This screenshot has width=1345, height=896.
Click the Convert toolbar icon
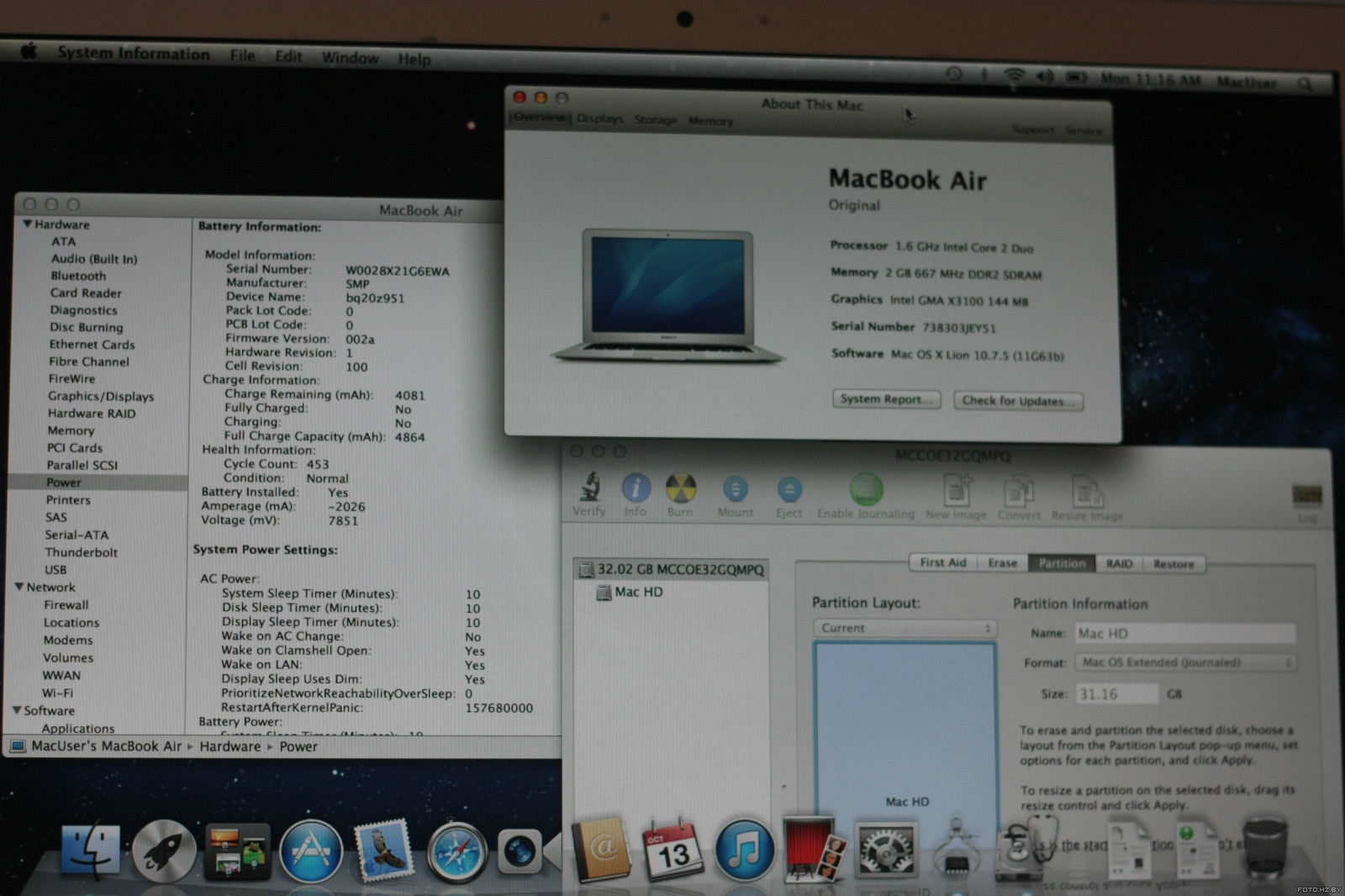click(x=1019, y=493)
